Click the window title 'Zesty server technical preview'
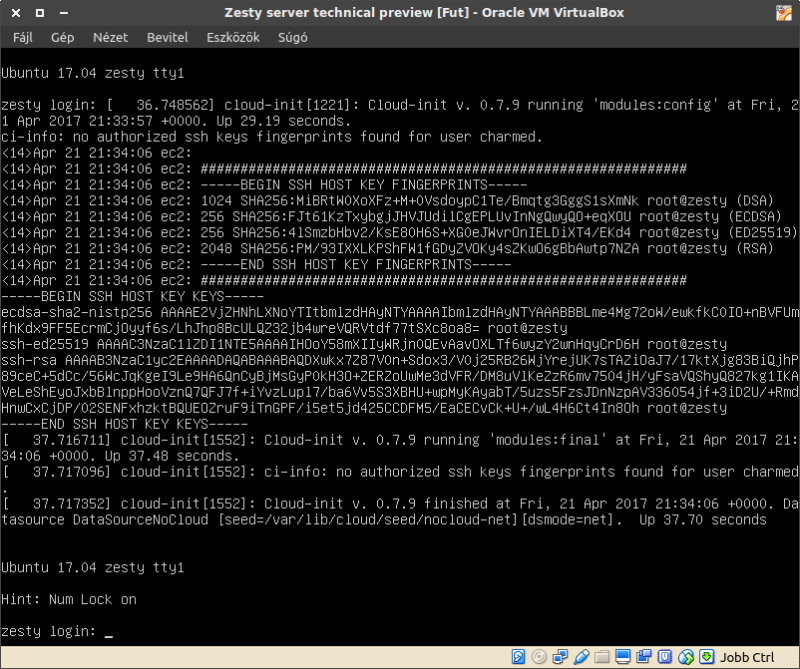The width and height of the screenshot is (800, 669). pyautogui.click(x=329, y=12)
